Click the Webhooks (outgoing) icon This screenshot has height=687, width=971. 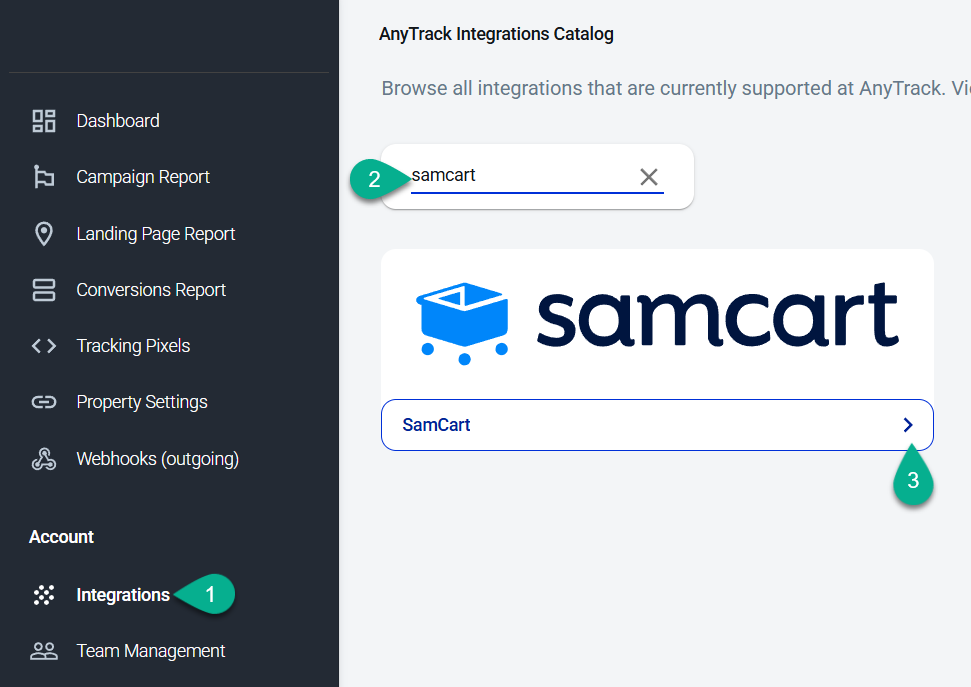(x=44, y=459)
